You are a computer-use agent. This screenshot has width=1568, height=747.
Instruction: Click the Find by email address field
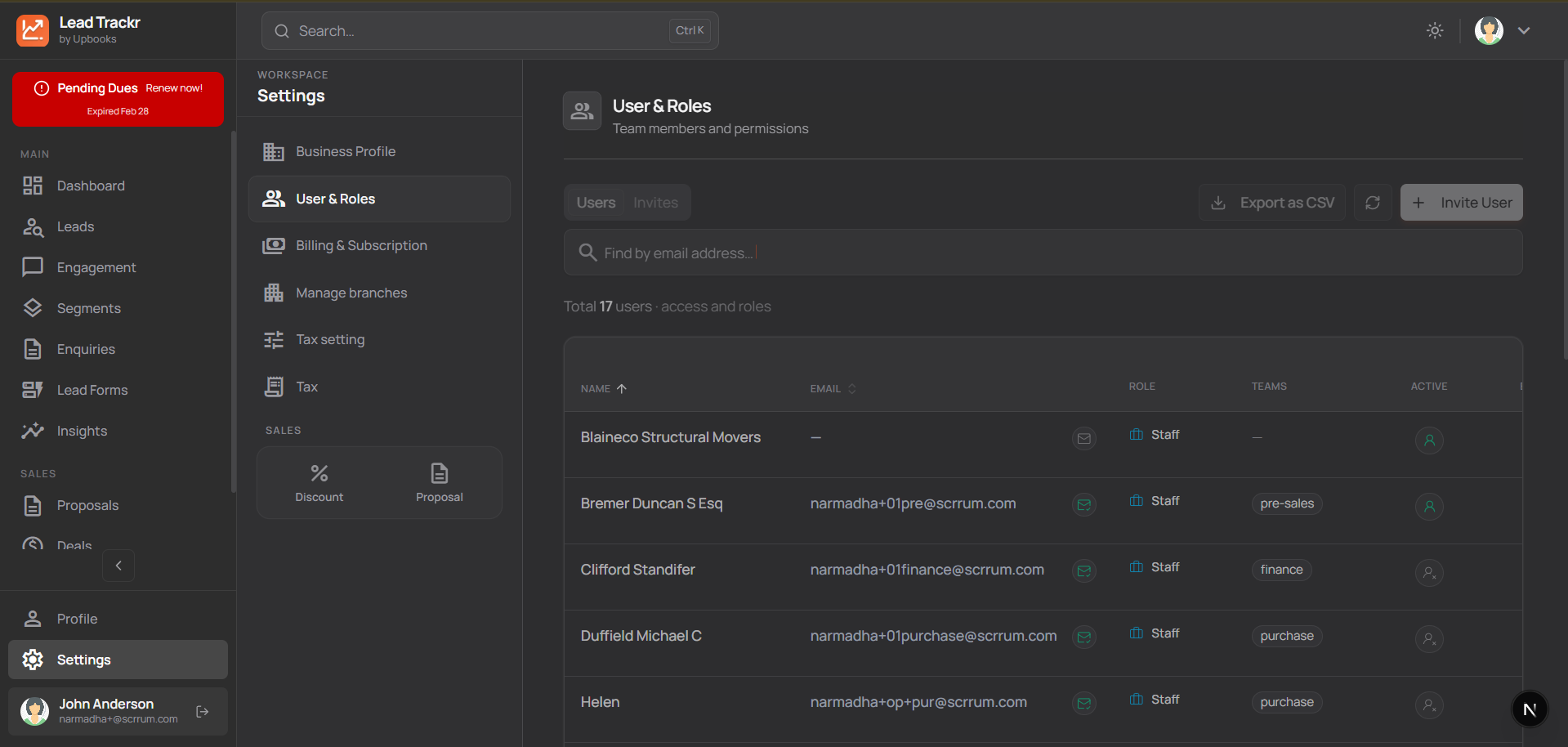1043,253
